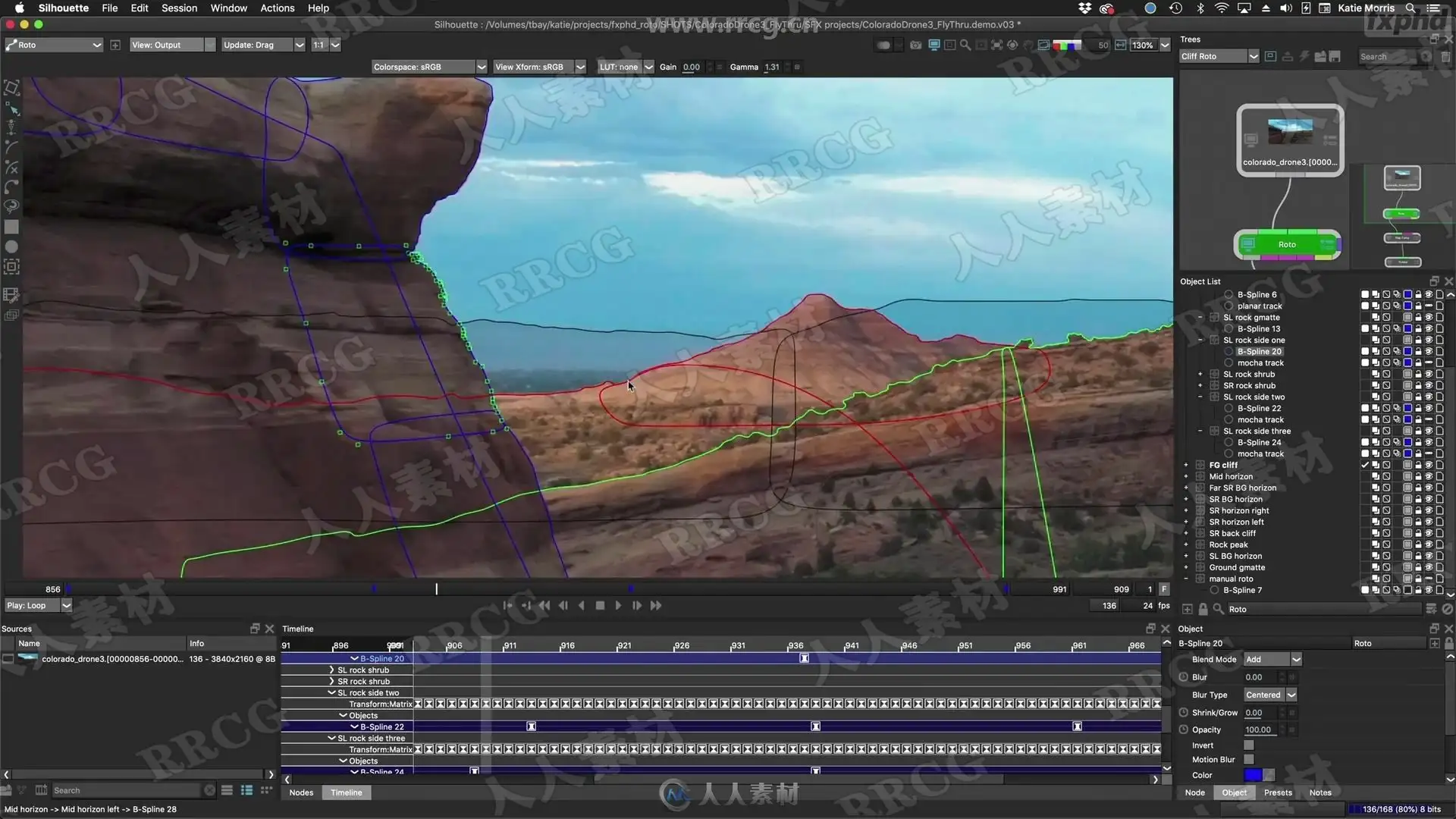Viewport: 1456px width, 819px height.
Task: Switch to the Presets tab
Action: click(1278, 792)
